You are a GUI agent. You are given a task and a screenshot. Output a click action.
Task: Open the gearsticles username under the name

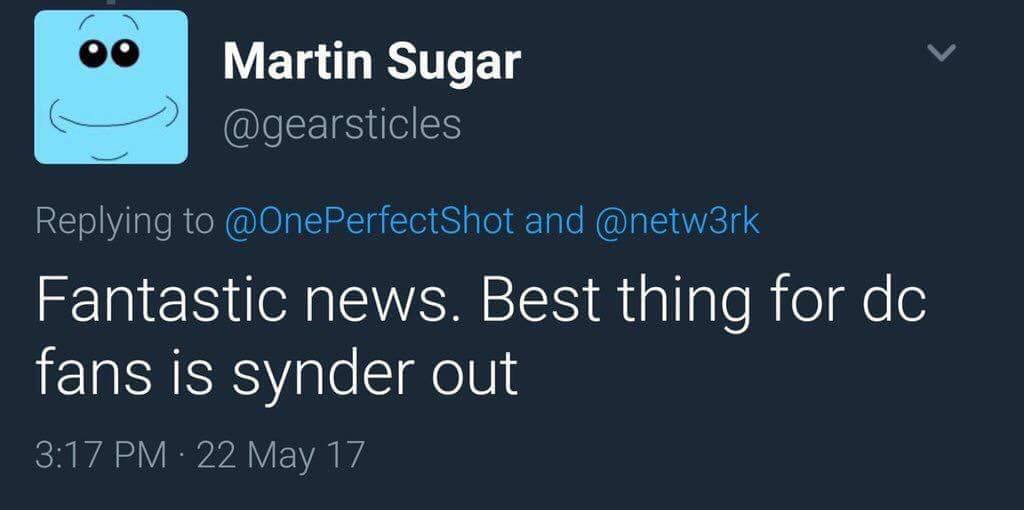(342, 124)
